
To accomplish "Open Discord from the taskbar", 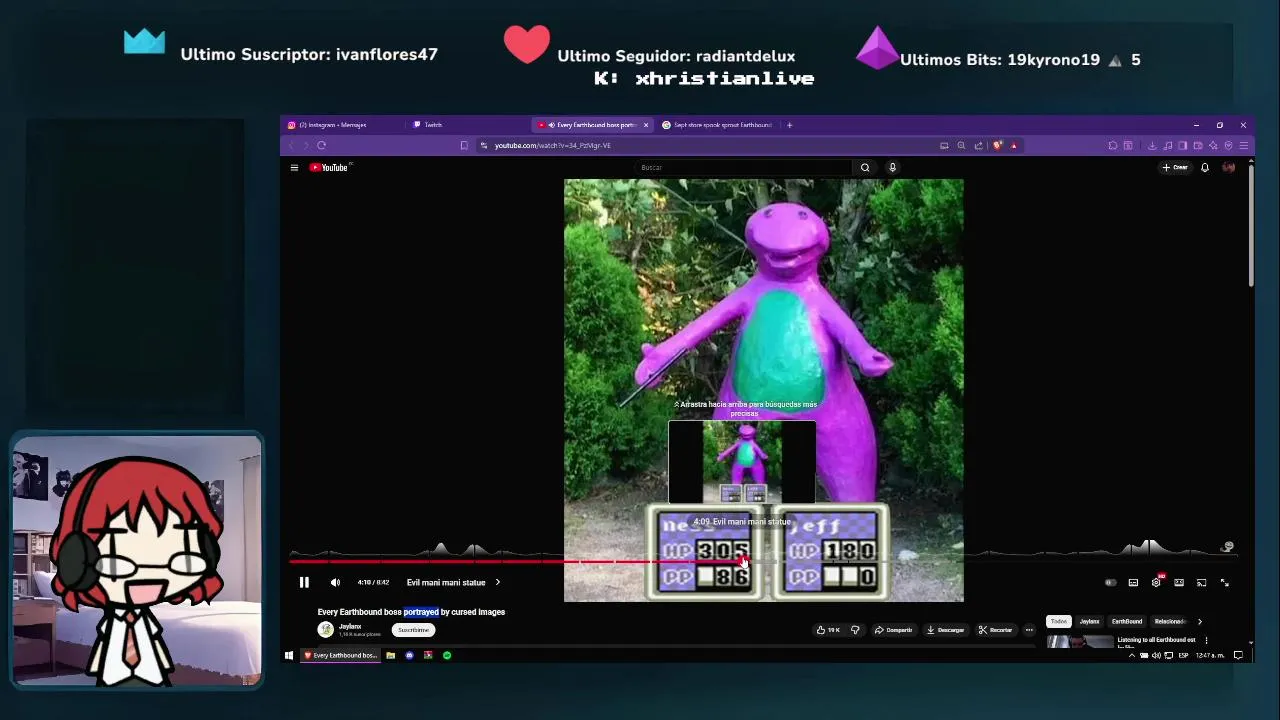I will tap(409, 655).
